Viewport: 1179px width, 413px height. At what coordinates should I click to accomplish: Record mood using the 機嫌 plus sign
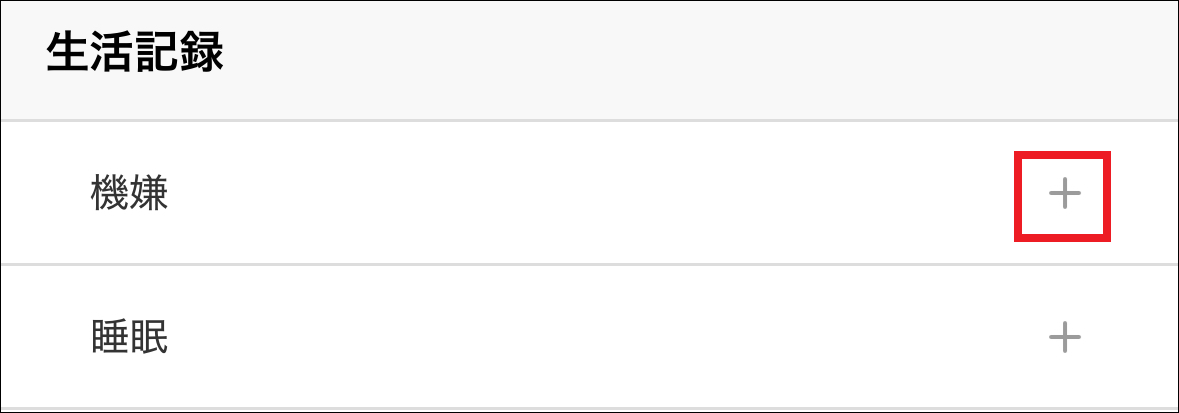click(x=1064, y=194)
